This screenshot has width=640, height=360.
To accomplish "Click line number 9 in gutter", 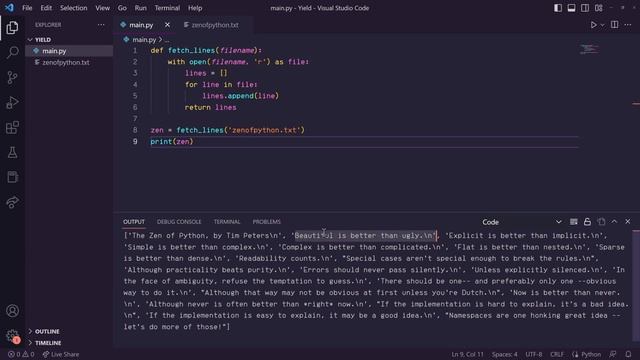I will click(135, 142).
